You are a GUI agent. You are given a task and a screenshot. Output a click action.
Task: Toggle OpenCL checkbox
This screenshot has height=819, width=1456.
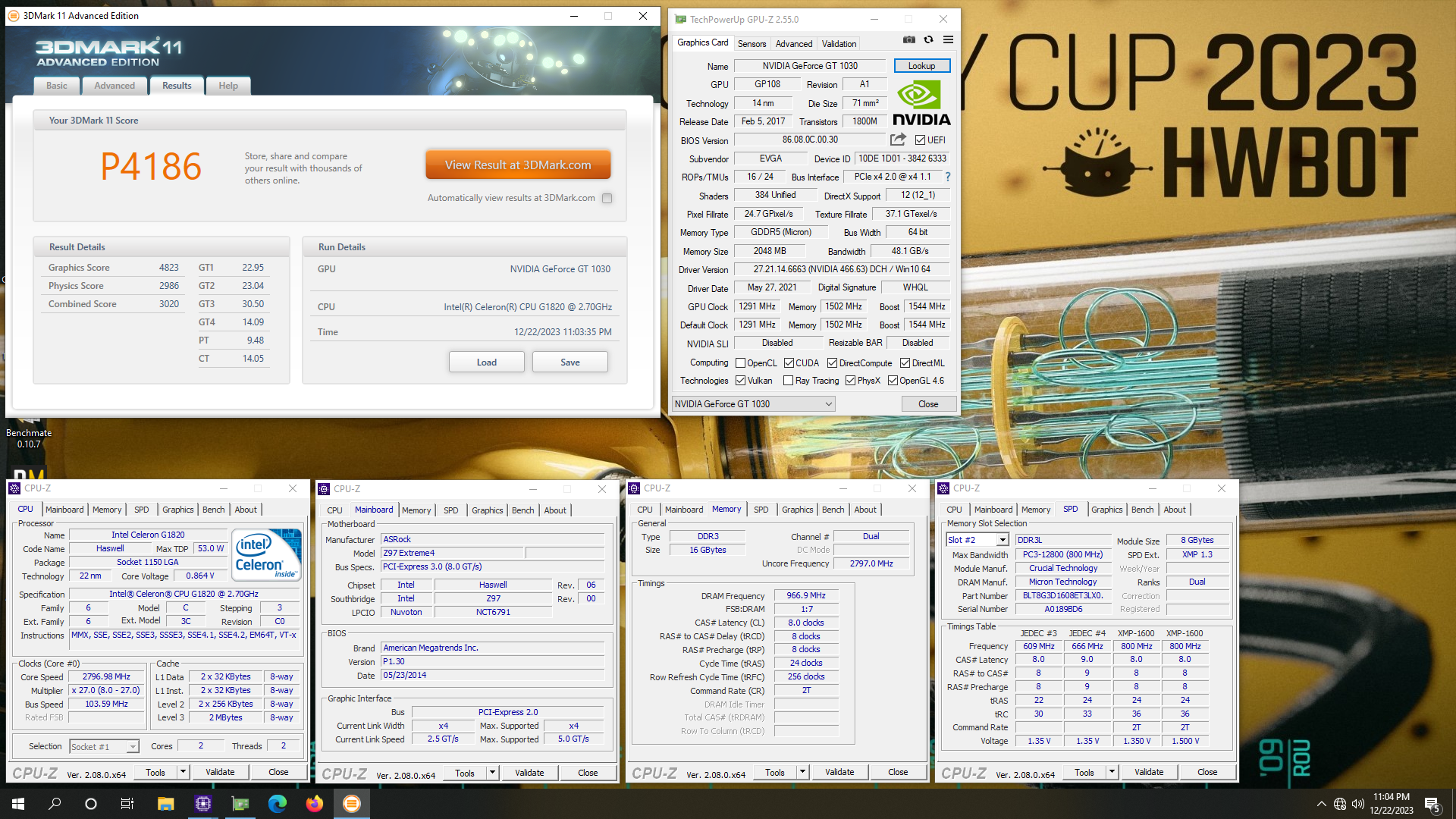tap(741, 363)
